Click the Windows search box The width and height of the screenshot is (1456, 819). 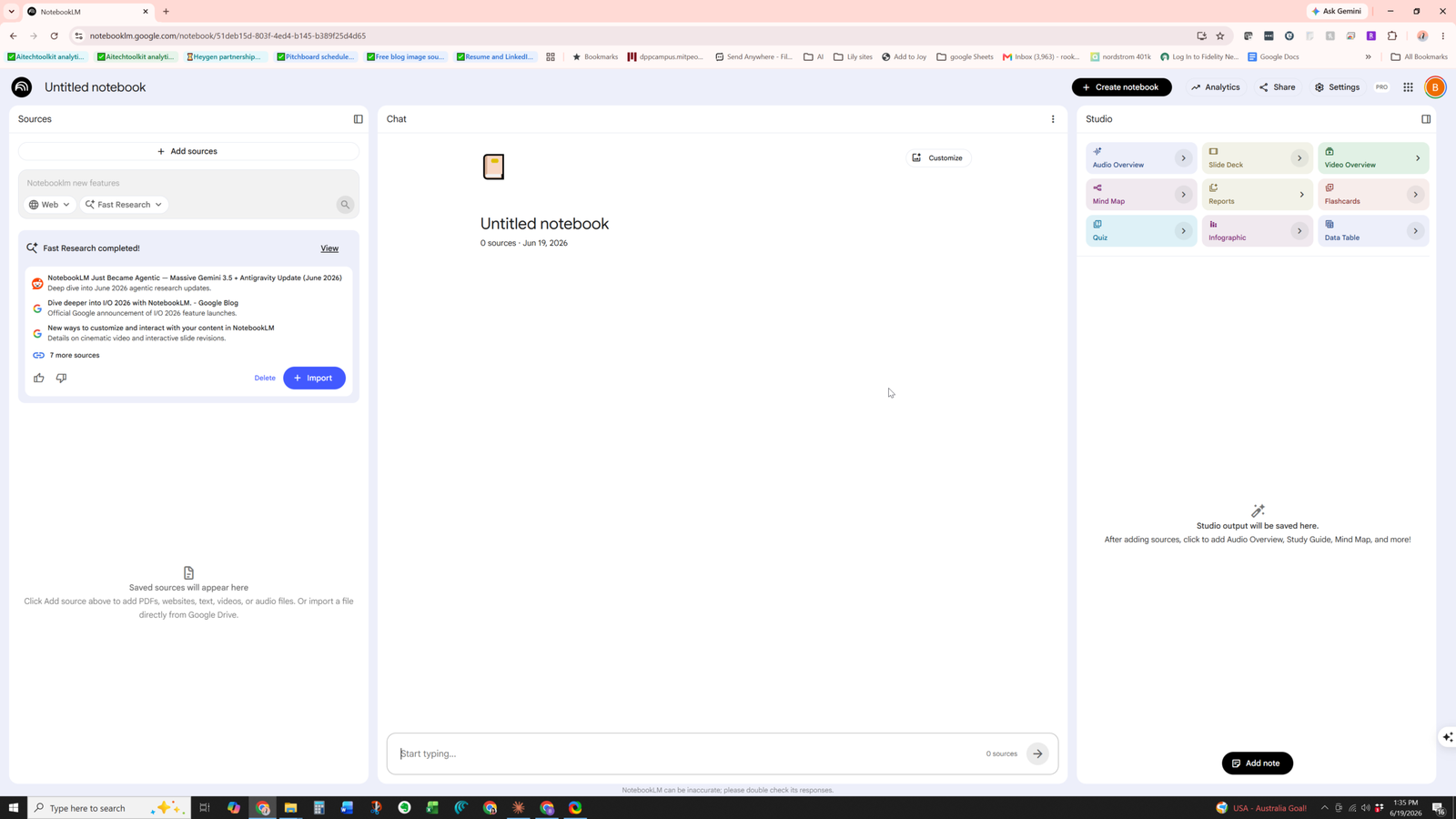click(x=109, y=808)
